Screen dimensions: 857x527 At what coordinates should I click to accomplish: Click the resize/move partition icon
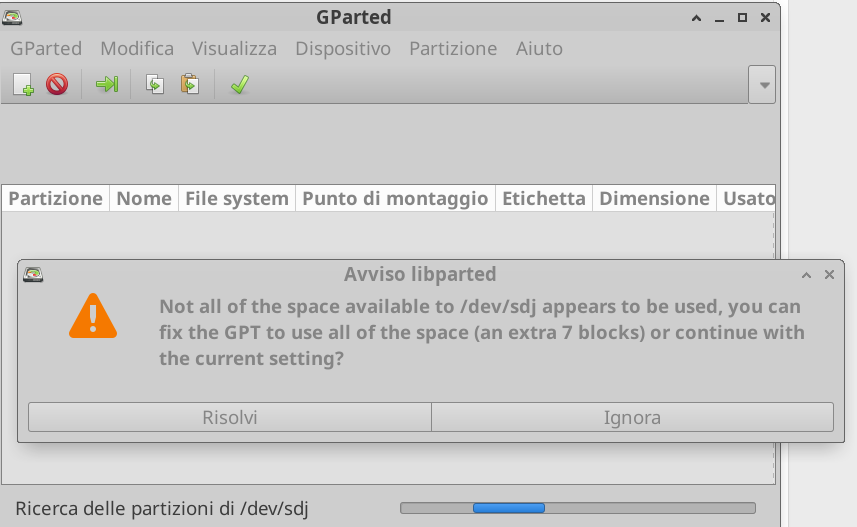tap(106, 85)
